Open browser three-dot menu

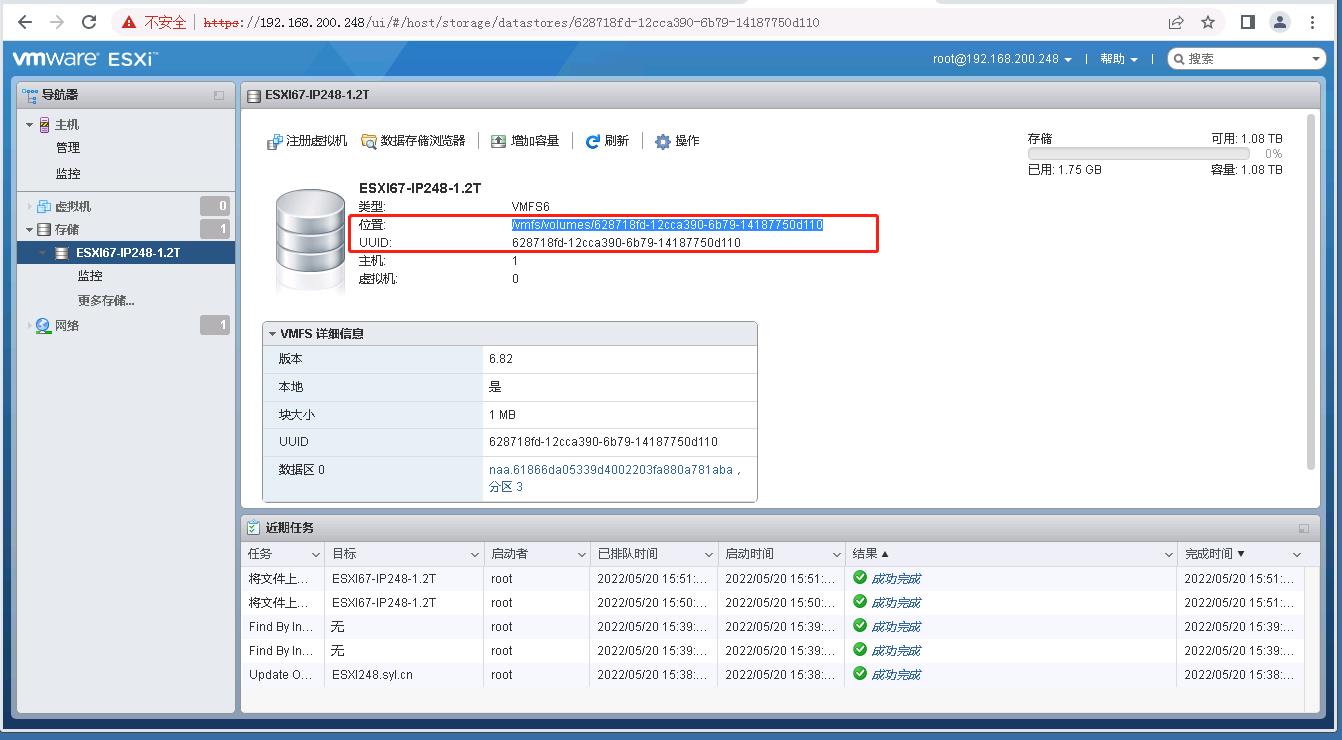coord(1313,22)
